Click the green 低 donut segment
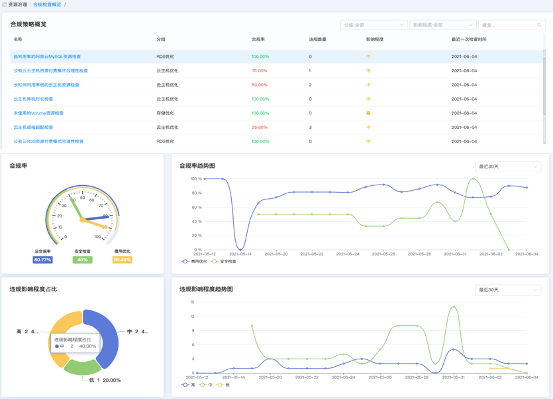 (83, 368)
